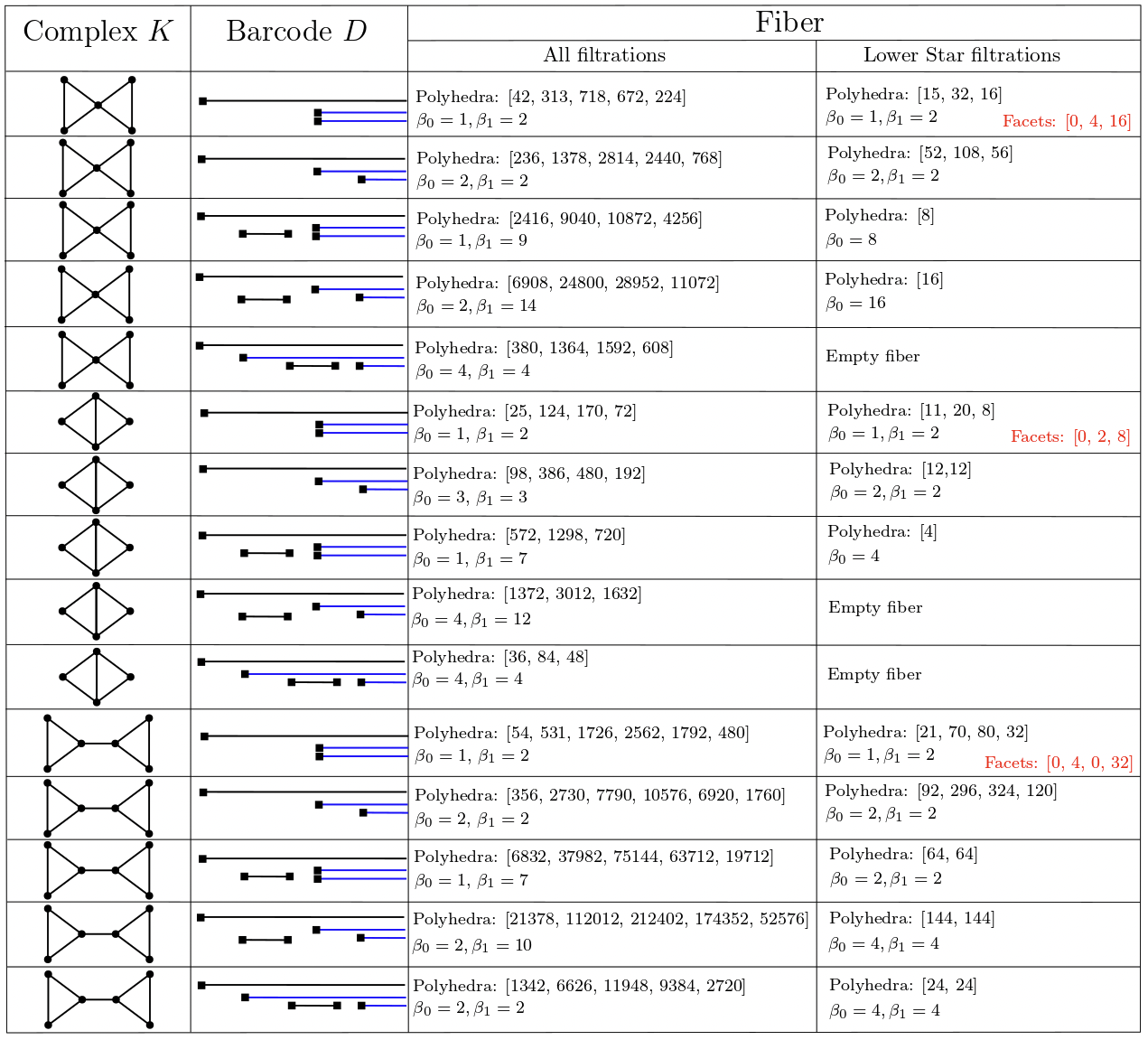Click barcode diagram in [21378, 112012, 212402, 174352, 52576] row
Screen dimensions: 1148x1040
301,928
